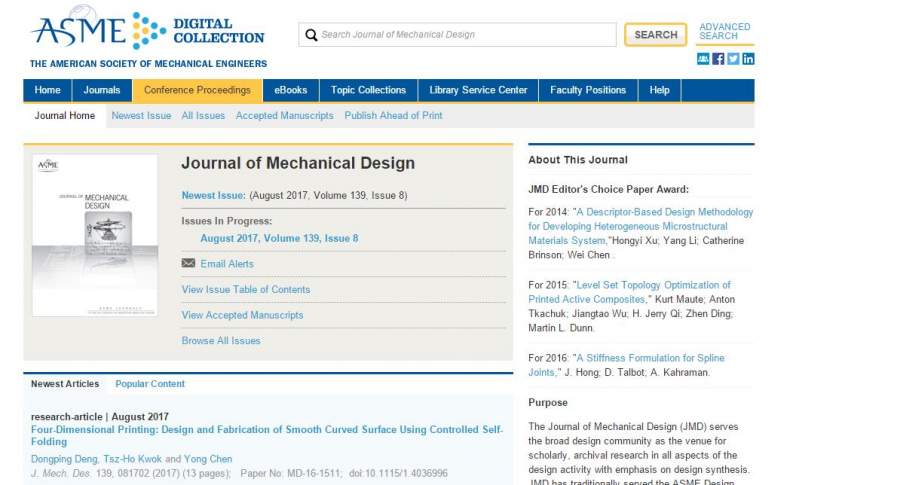The image size is (900, 485).
Task: Click the doi:10.1115/1.4036996 citation text
Action: point(398,474)
